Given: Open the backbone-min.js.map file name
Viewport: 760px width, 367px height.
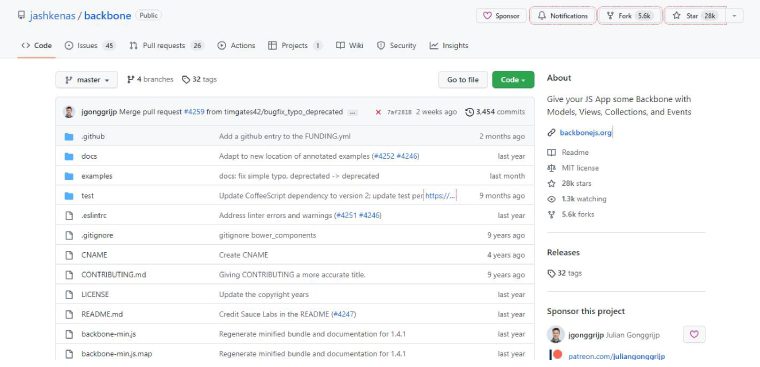Looking at the screenshot, I should click(x=116, y=354).
